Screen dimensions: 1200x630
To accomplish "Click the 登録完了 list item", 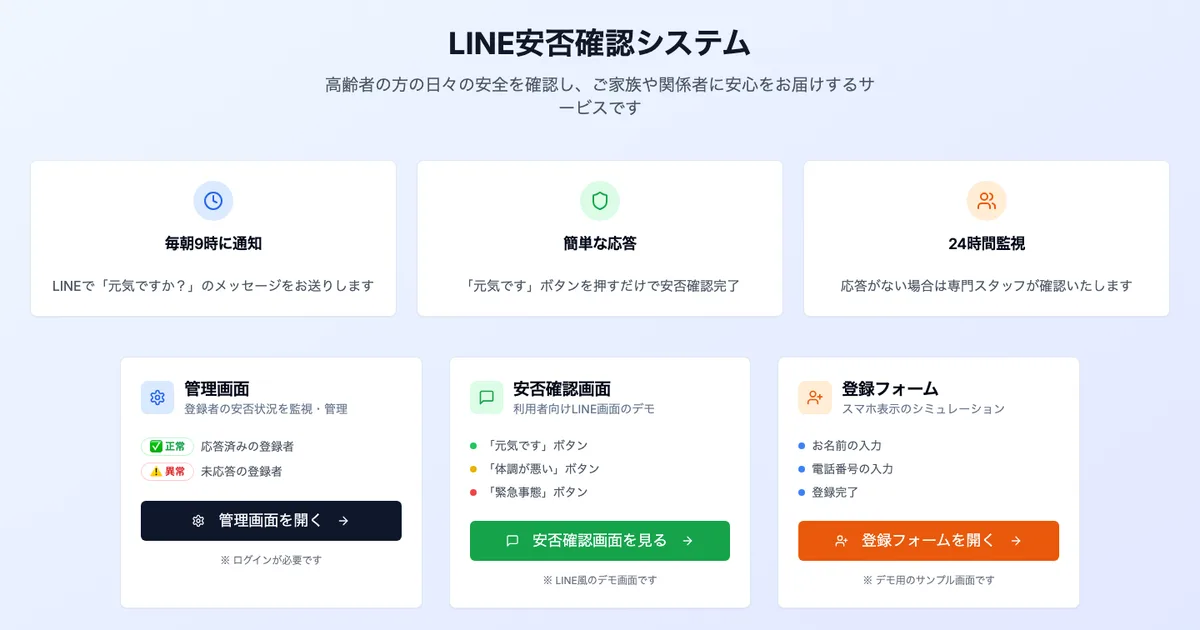I will pyautogui.click(x=834, y=492).
